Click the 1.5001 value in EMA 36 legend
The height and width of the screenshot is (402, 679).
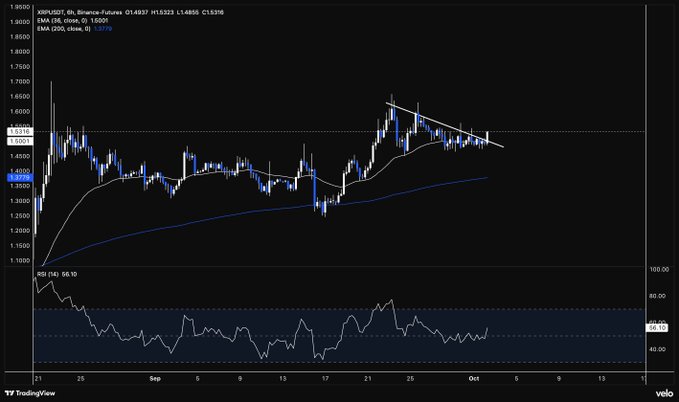[x=100, y=20]
